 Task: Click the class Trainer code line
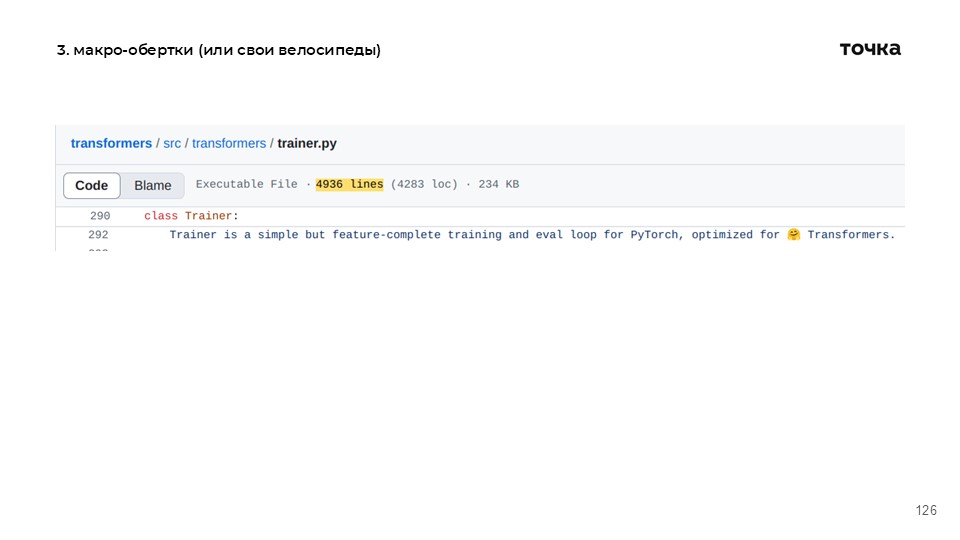point(191,216)
